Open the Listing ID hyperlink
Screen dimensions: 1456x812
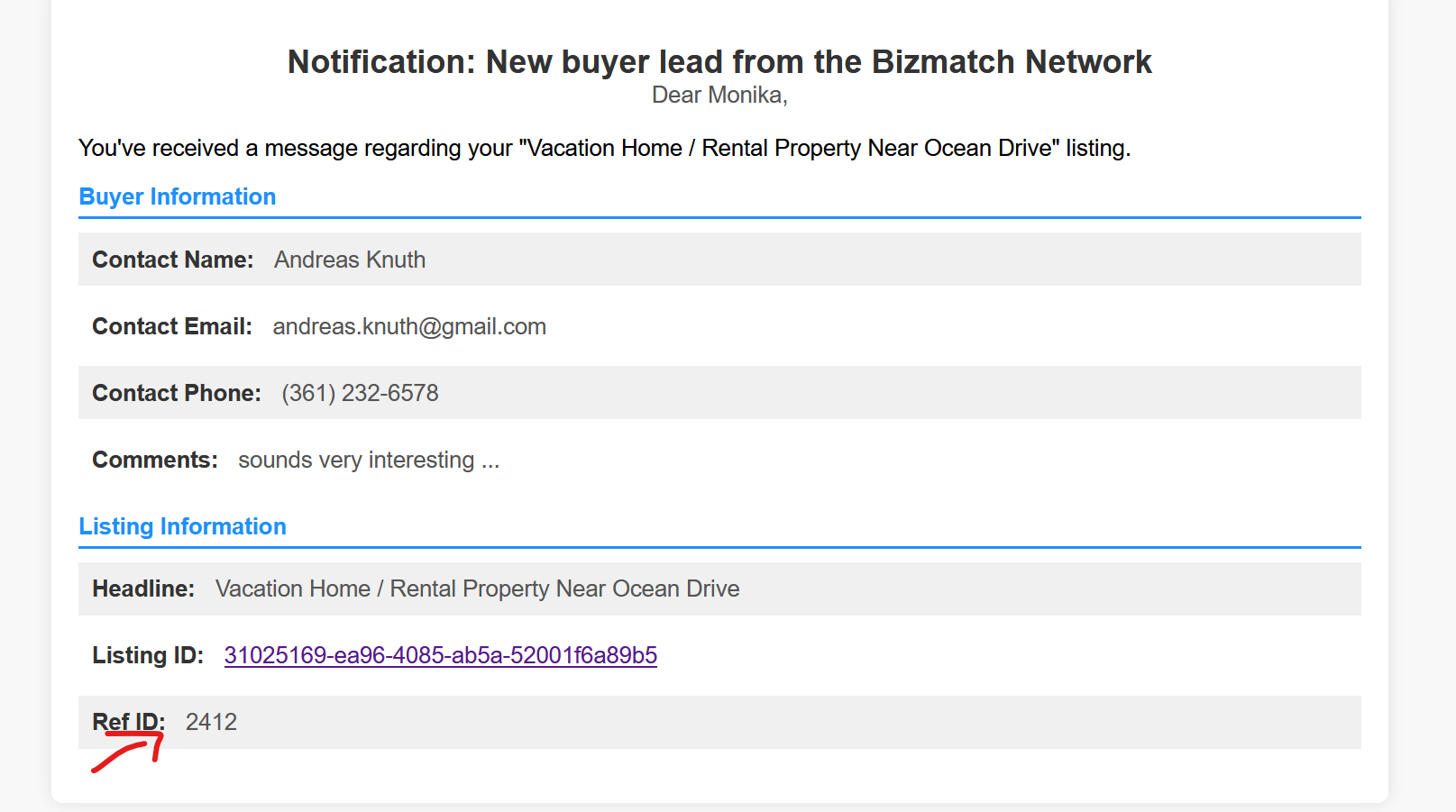[x=440, y=655]
